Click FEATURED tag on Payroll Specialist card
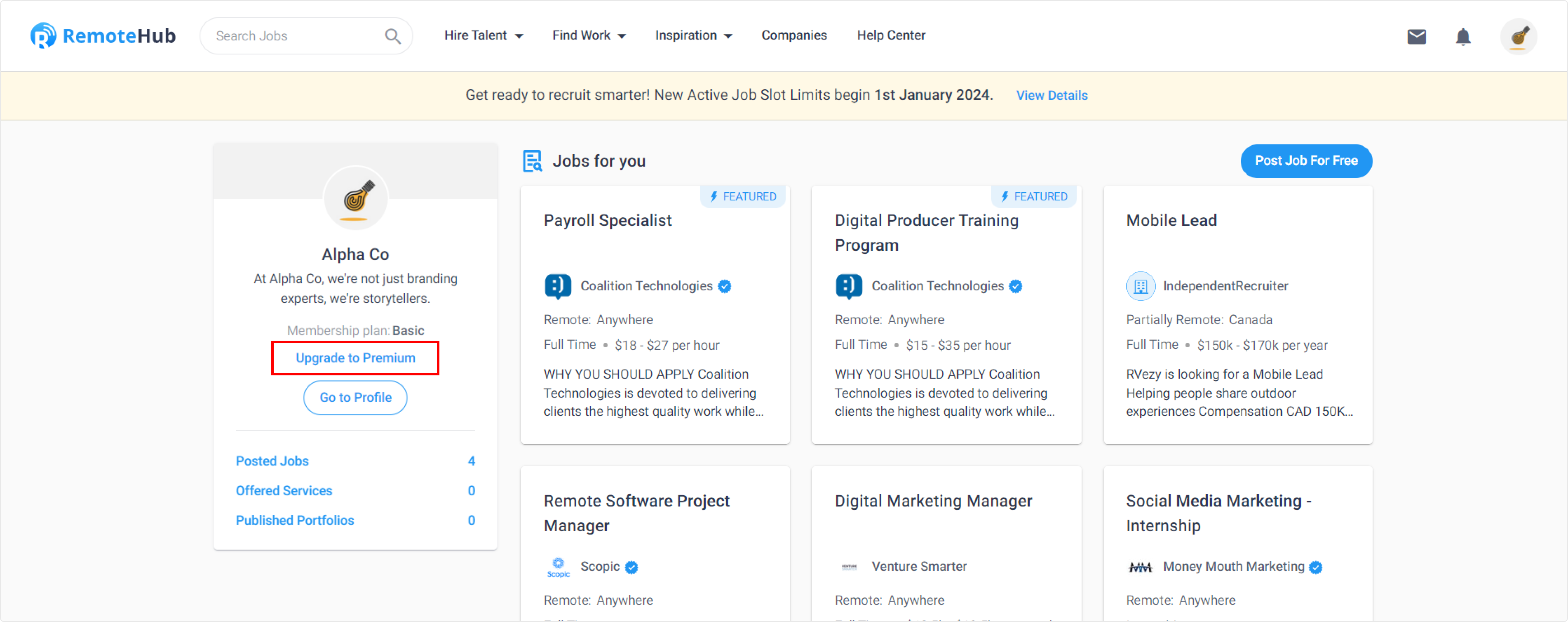1568x622 pixels. 743,196
